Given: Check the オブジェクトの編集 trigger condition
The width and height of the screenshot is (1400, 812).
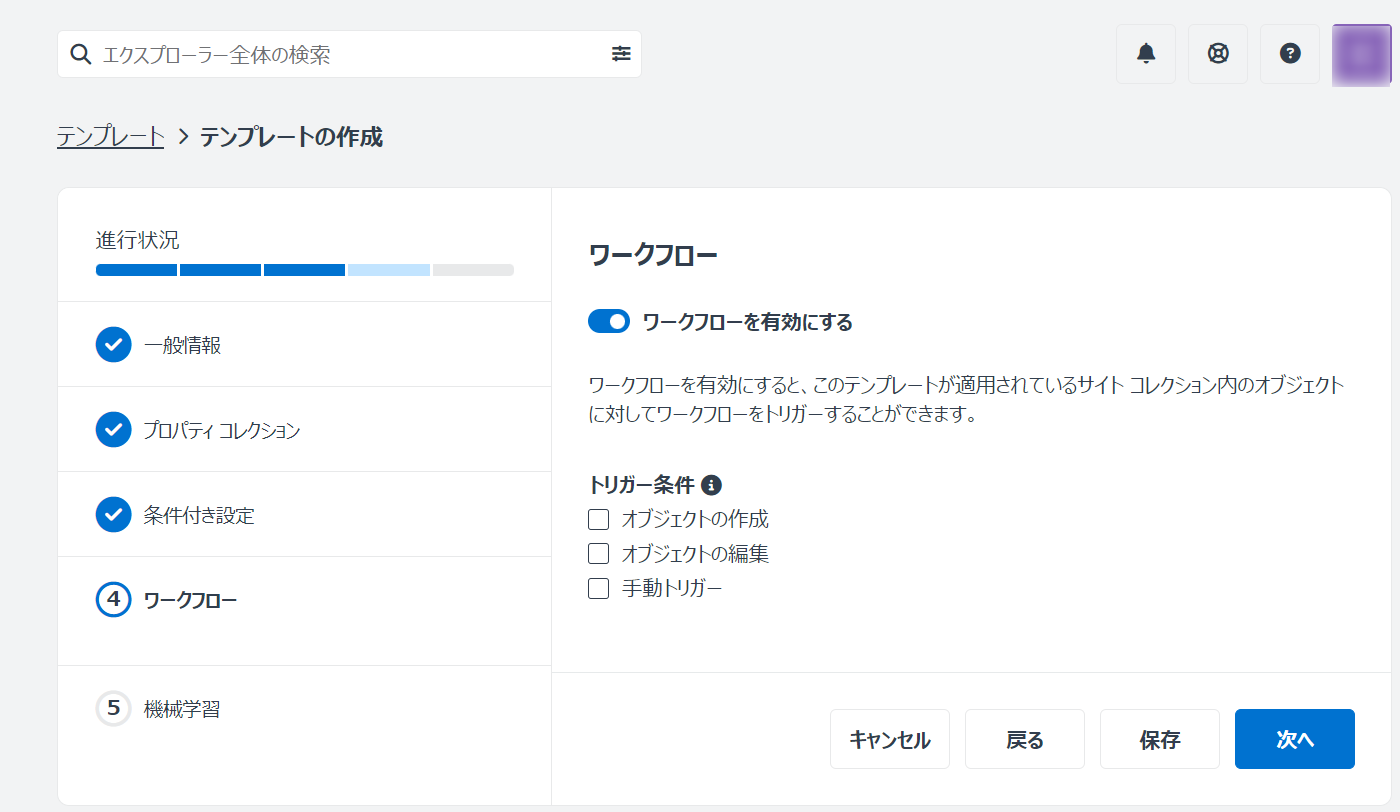Looking at the screenshot, I should (x=598, y=553).
